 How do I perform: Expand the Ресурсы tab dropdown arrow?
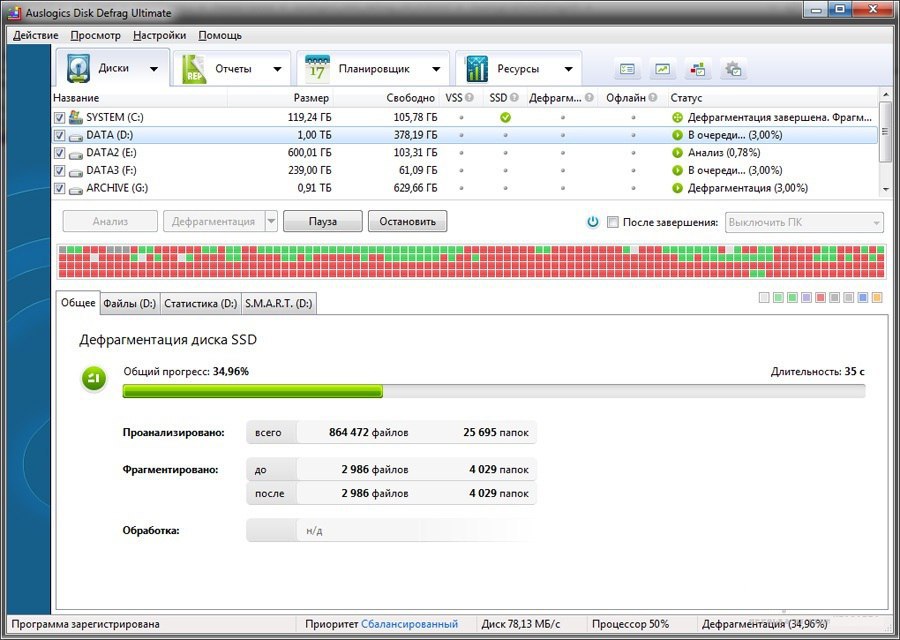[x=568, y=69]
